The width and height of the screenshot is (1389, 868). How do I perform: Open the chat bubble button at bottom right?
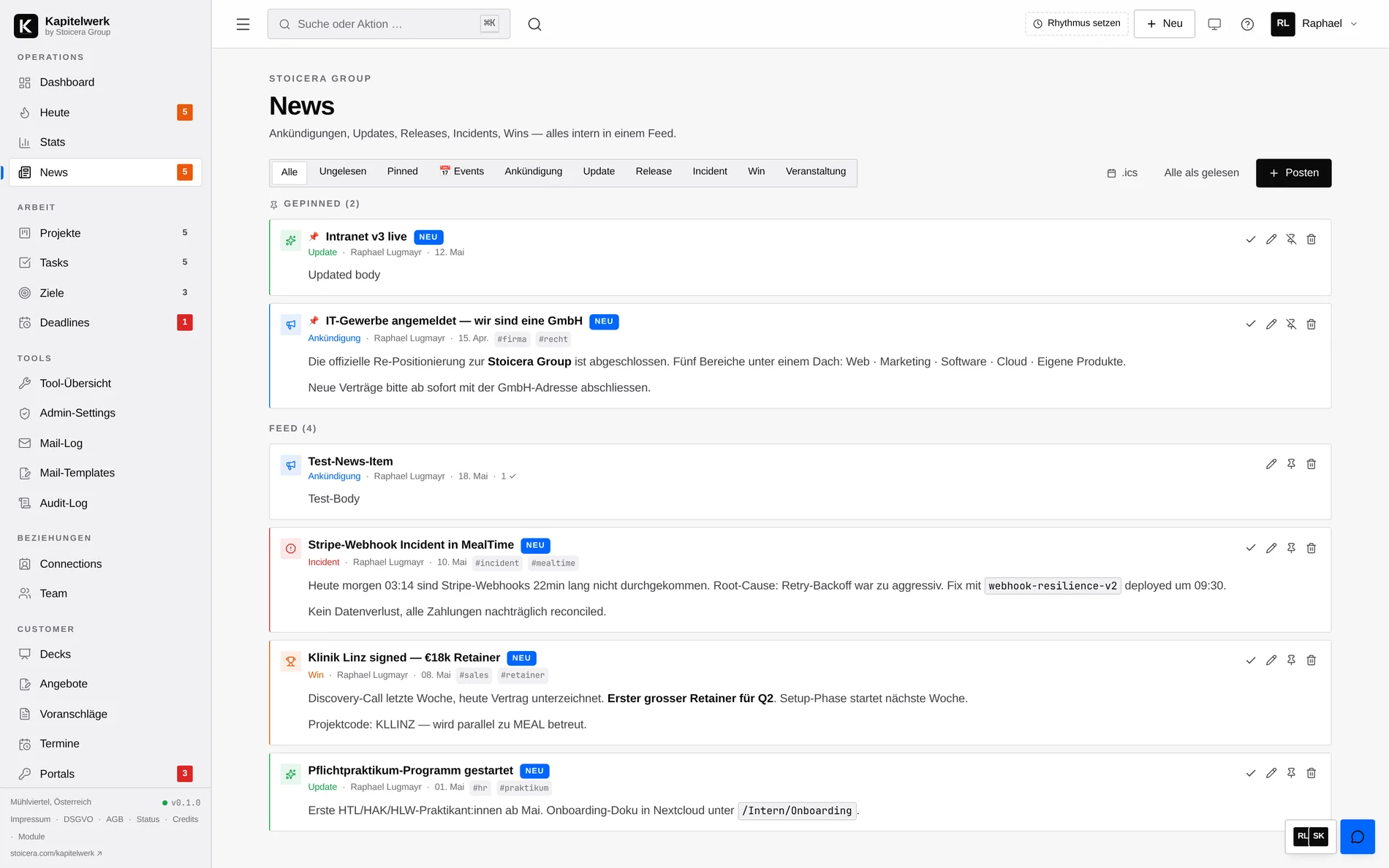[1358, 837]
